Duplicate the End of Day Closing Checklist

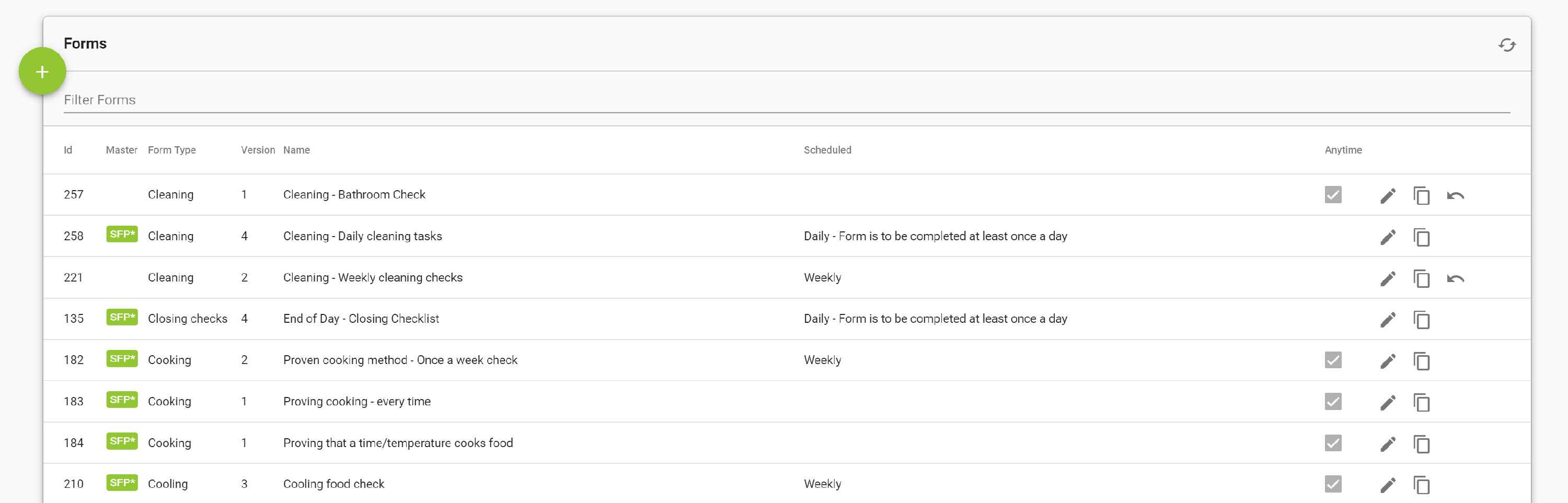(1421, 319)
